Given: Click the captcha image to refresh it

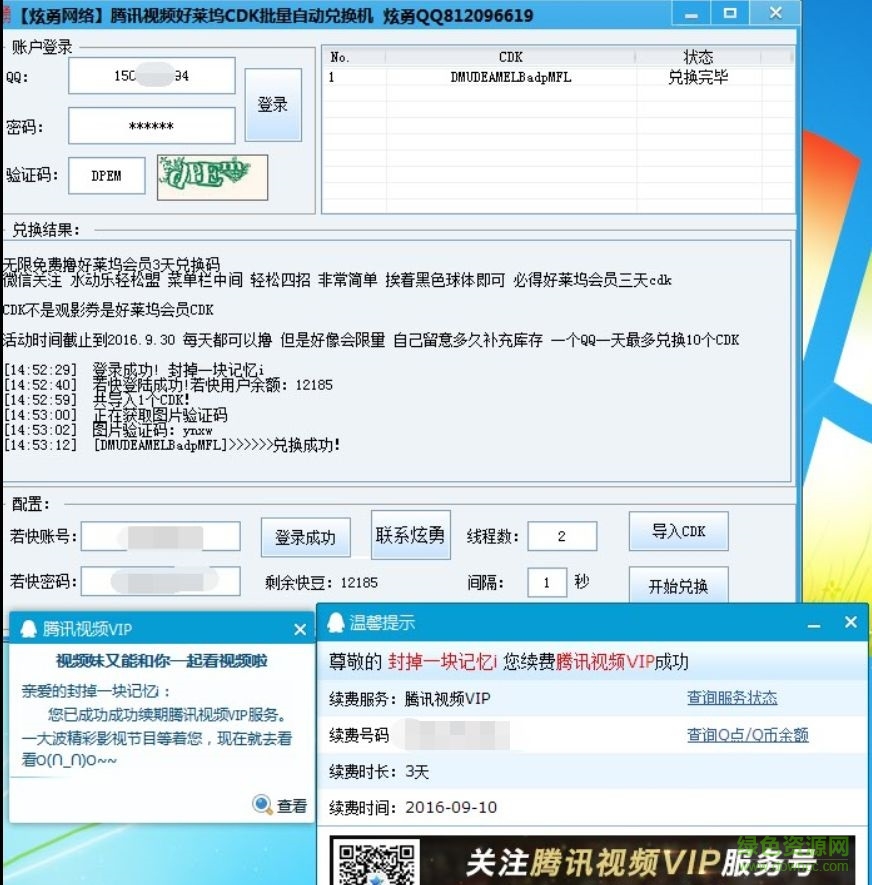Looking at the screenshot, I should click(211, 176).
